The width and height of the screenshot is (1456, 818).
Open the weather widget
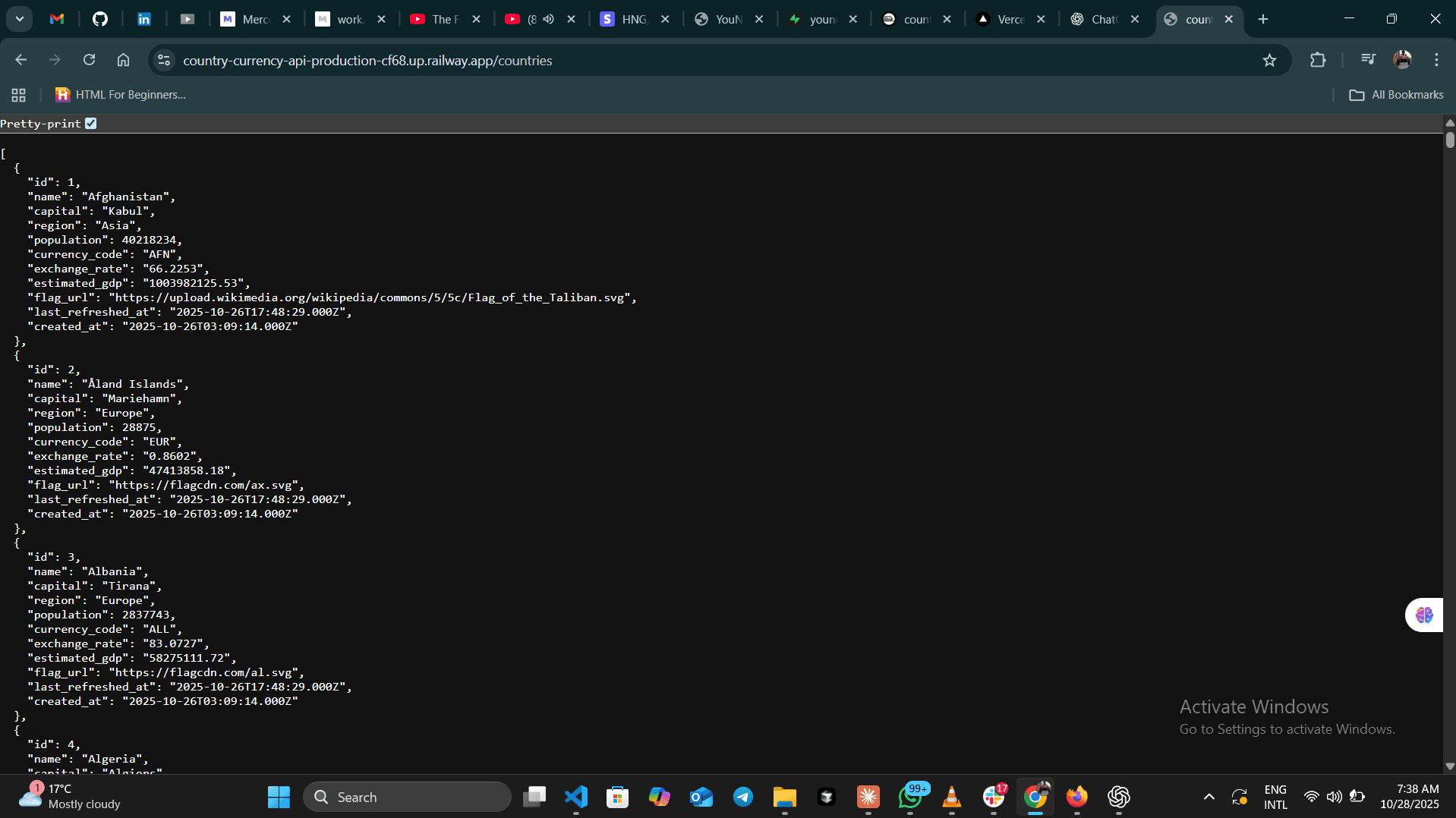(x=70, y=797)
